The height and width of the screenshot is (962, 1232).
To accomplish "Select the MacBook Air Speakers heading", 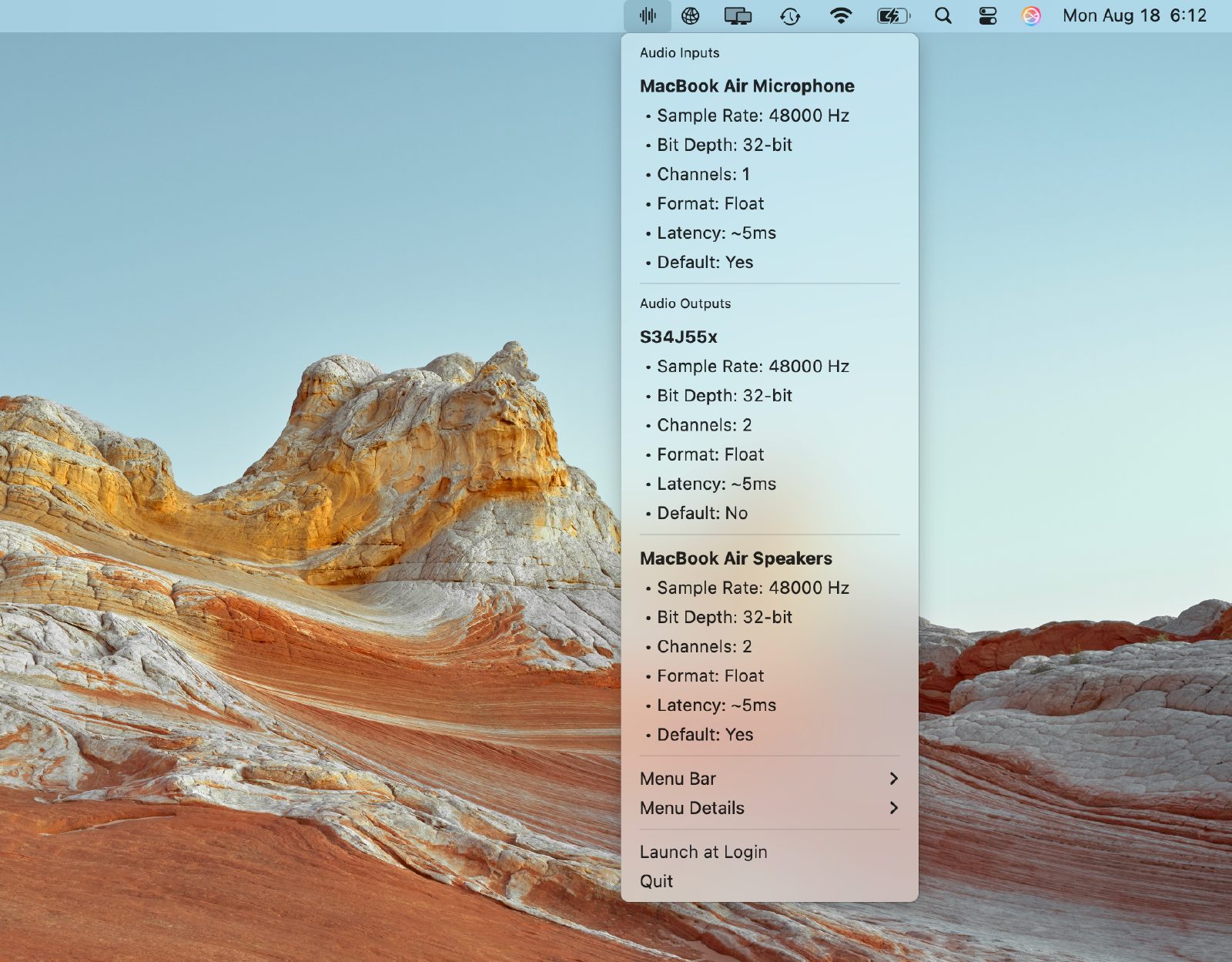I will [x=736, y=558].
